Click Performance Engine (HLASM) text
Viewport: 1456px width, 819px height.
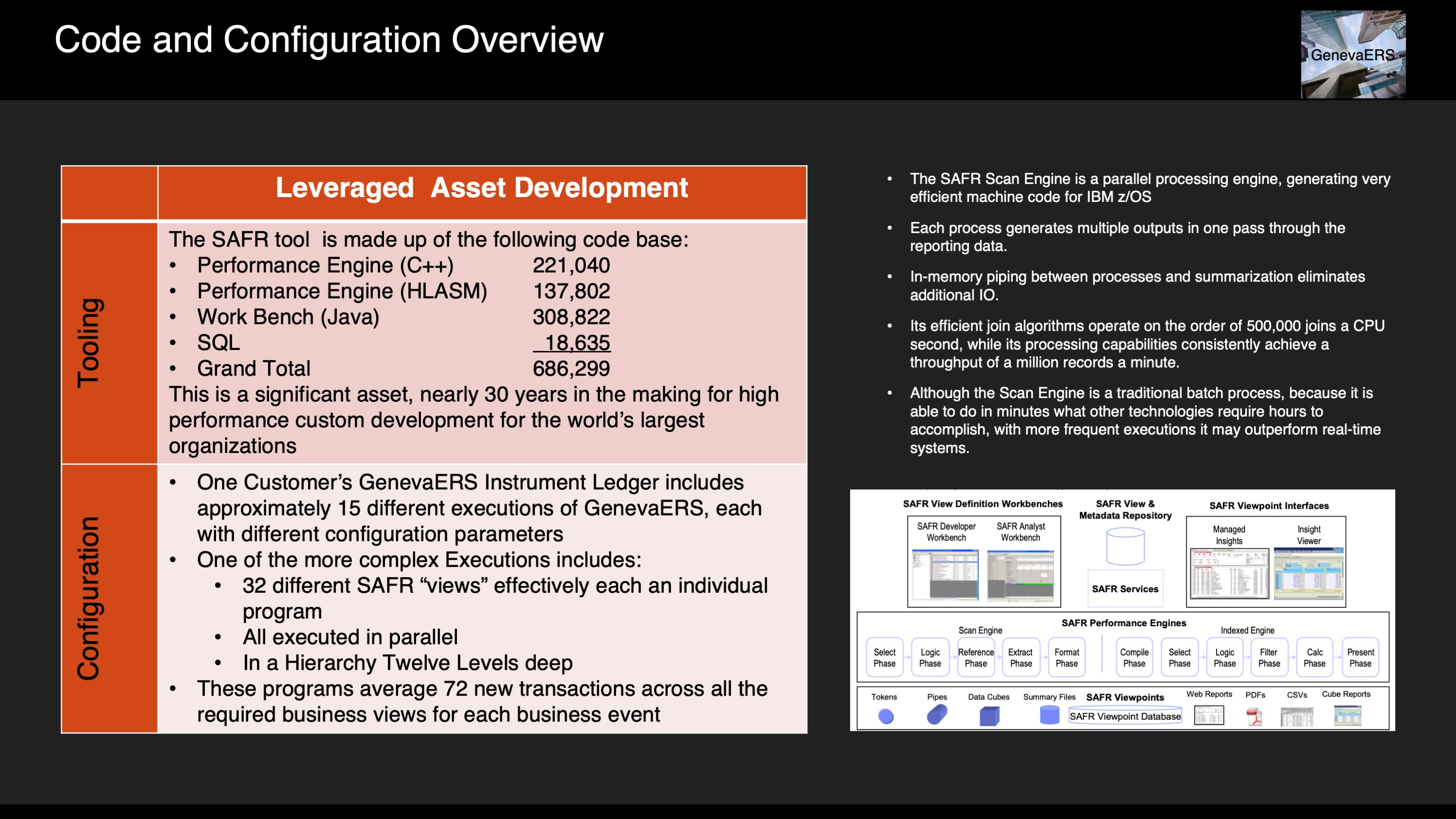point(342,291)
